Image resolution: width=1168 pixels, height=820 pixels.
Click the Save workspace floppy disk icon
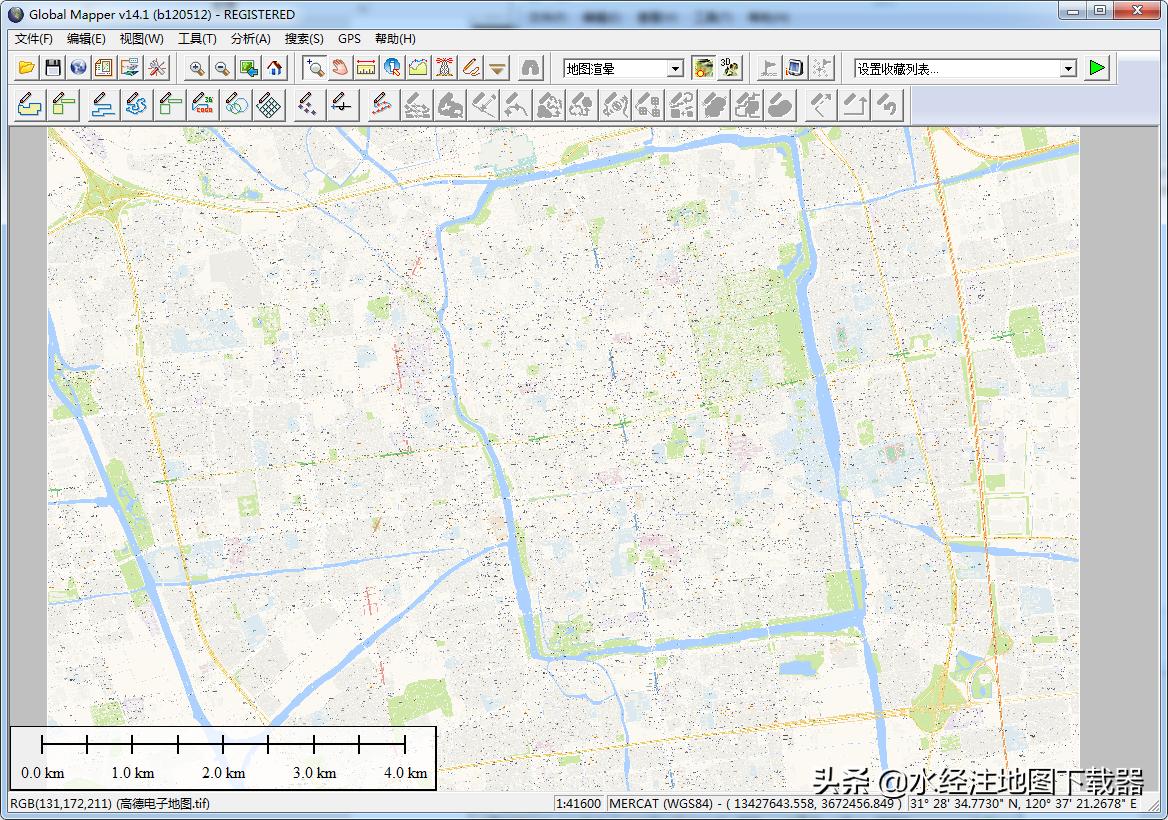point(53,68)
